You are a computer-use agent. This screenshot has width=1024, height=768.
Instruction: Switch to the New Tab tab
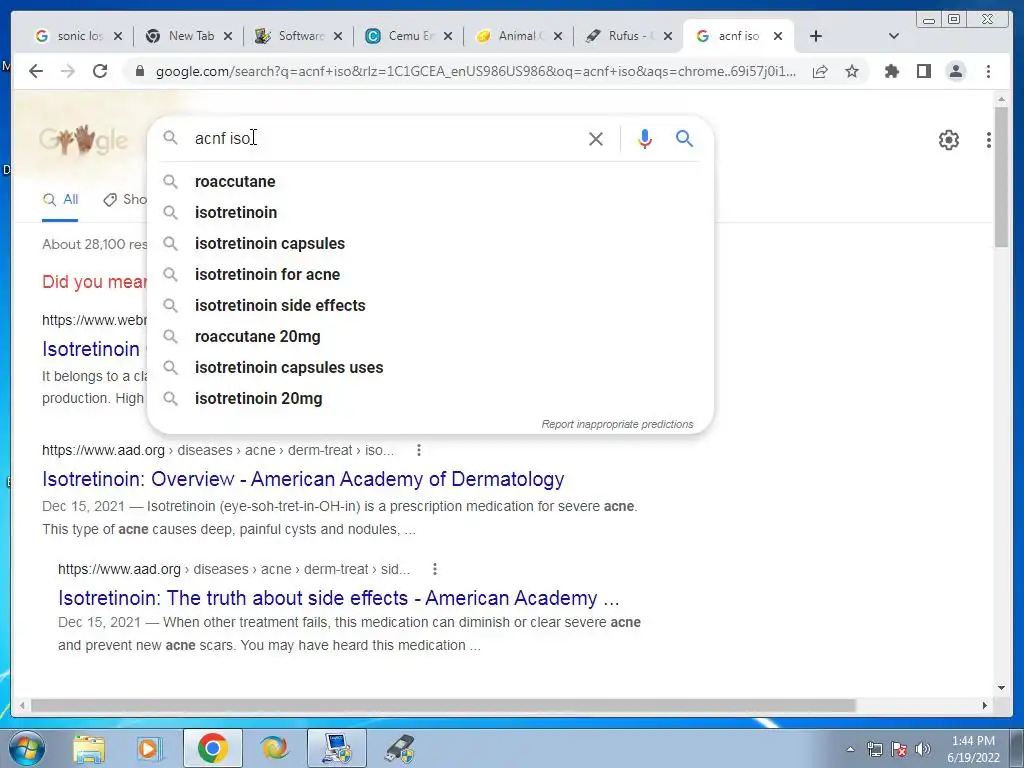click(x=189, y=36)
